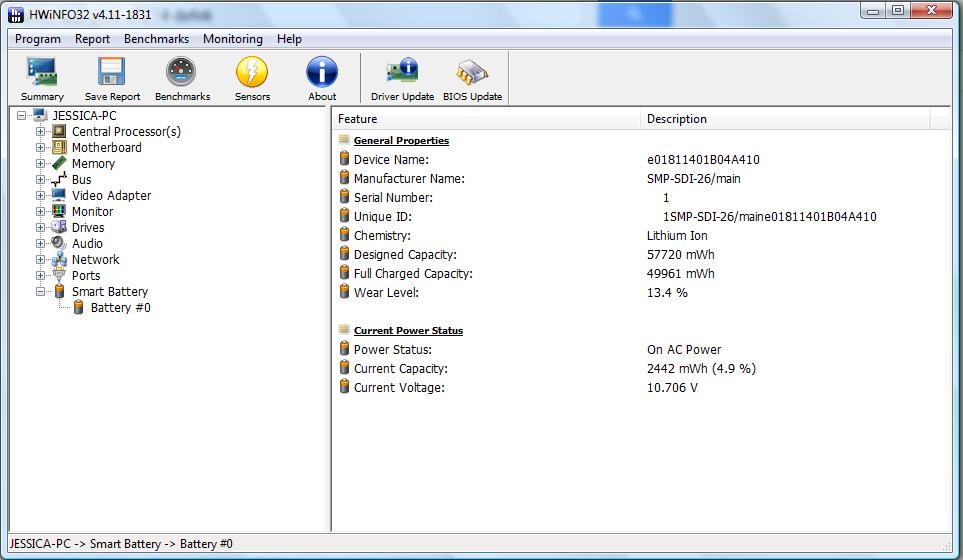Click the status bar path text

click(x=121, y=543)
